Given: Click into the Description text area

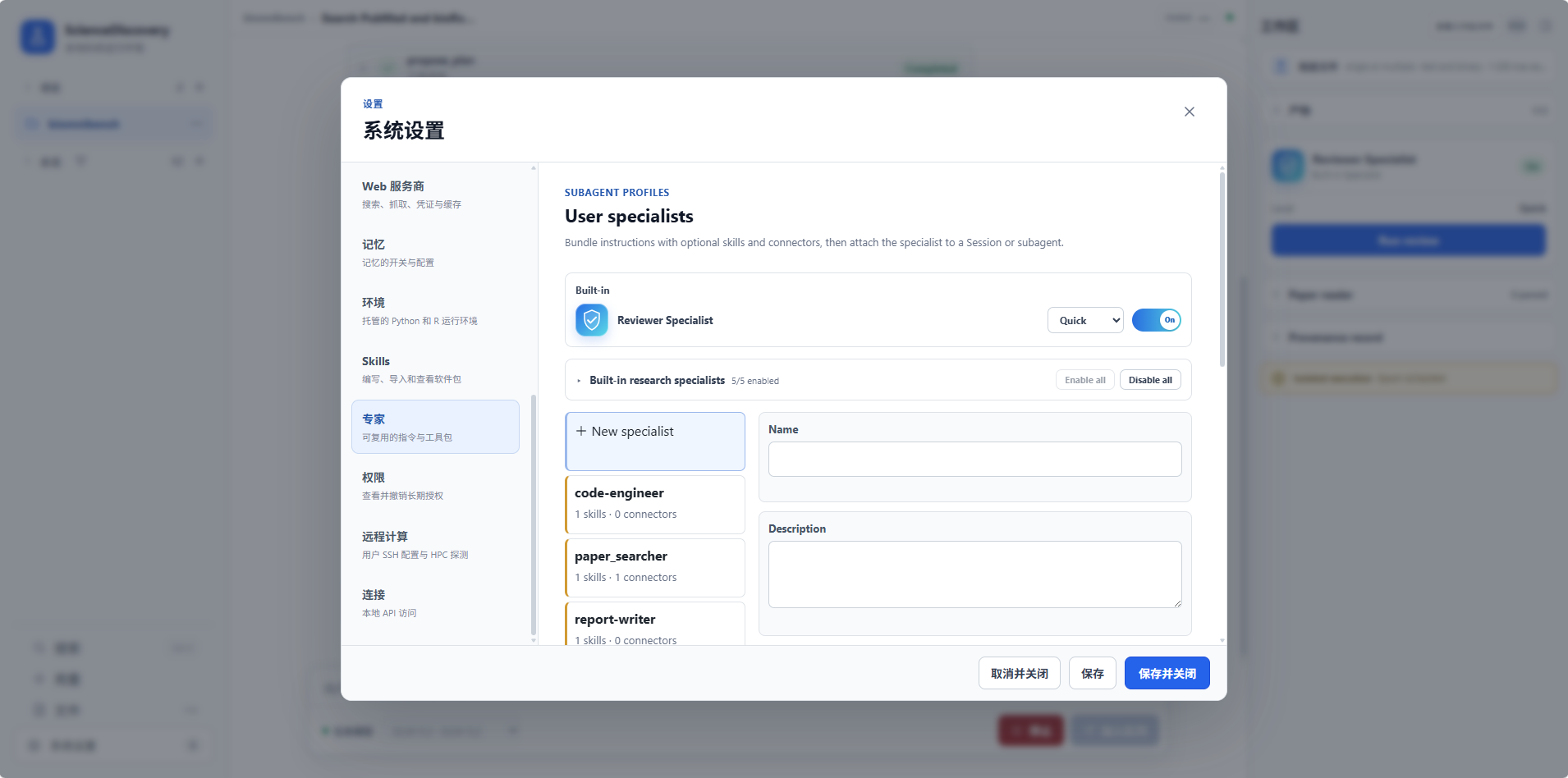Looking at the screenshot, I should click(x=974, y=574).
